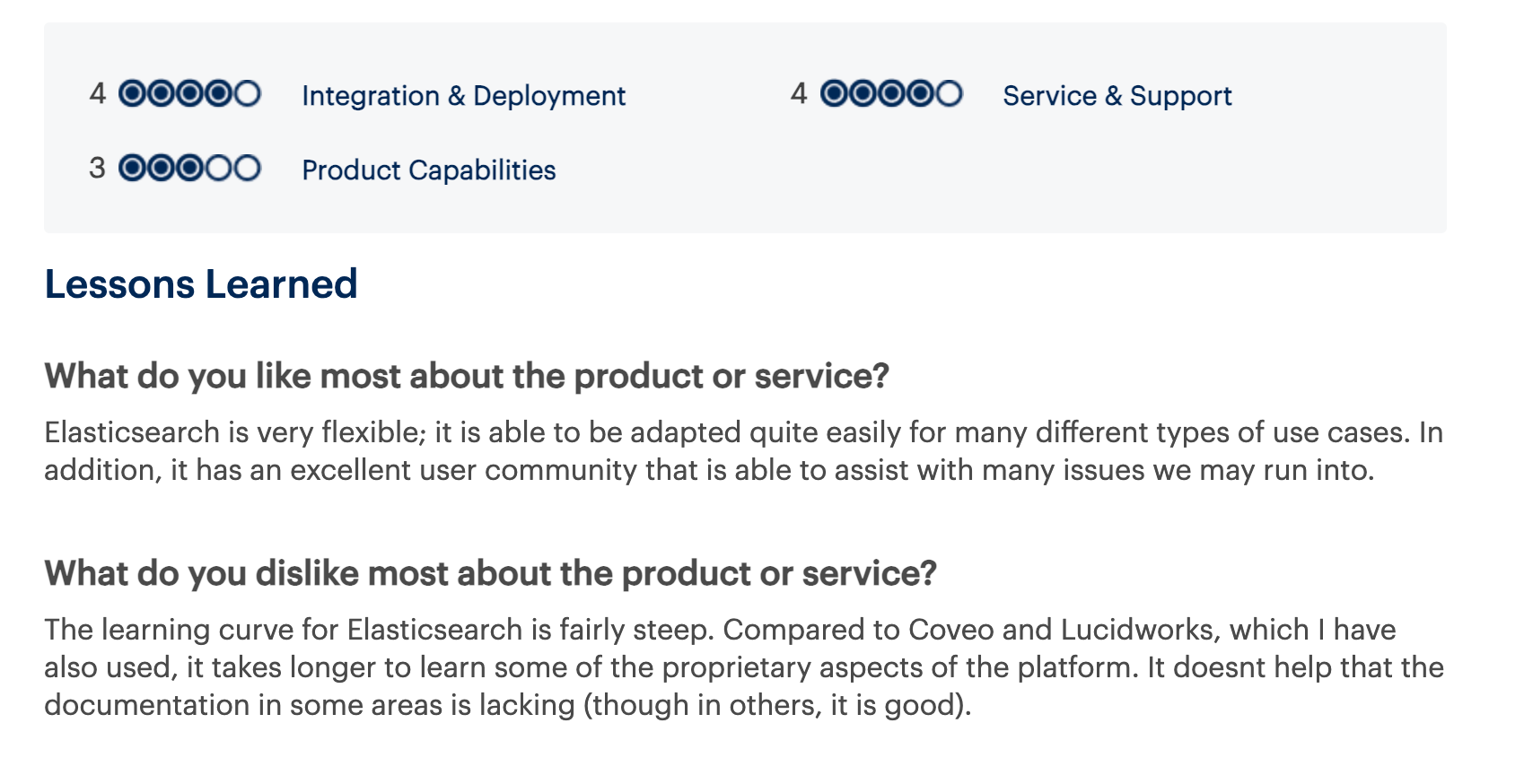1524x784 pixels.
Task: Click the "What do you like most" question
Action: pyautogui.click(x=466, y=376)
